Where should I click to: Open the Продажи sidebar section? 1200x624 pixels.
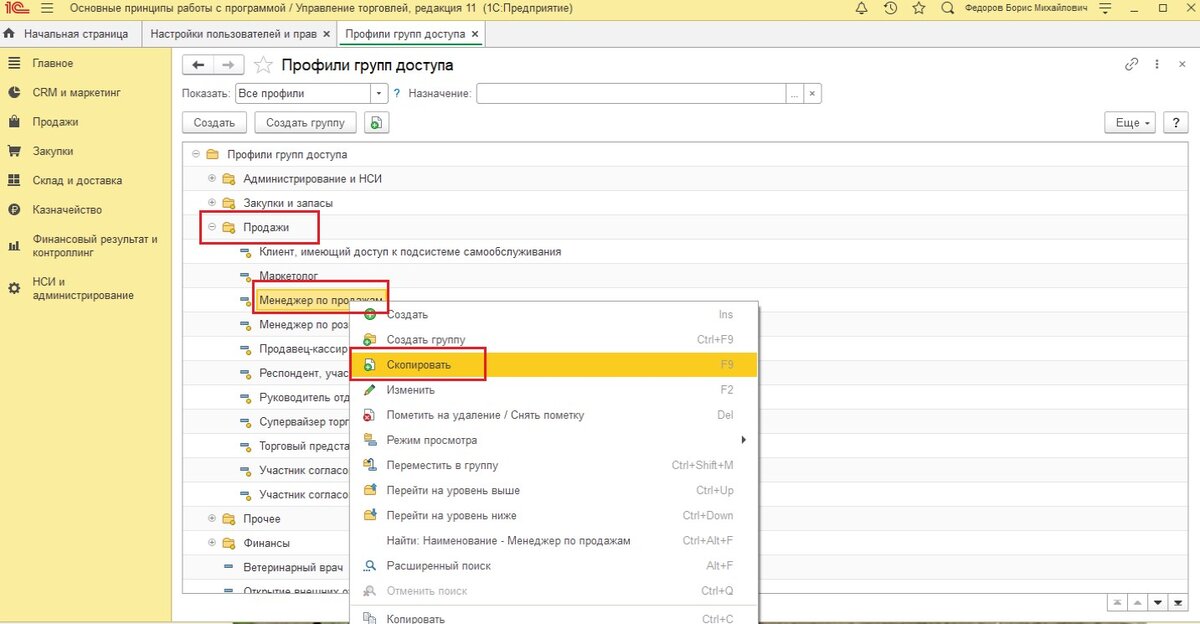click(x=56, y=122)
